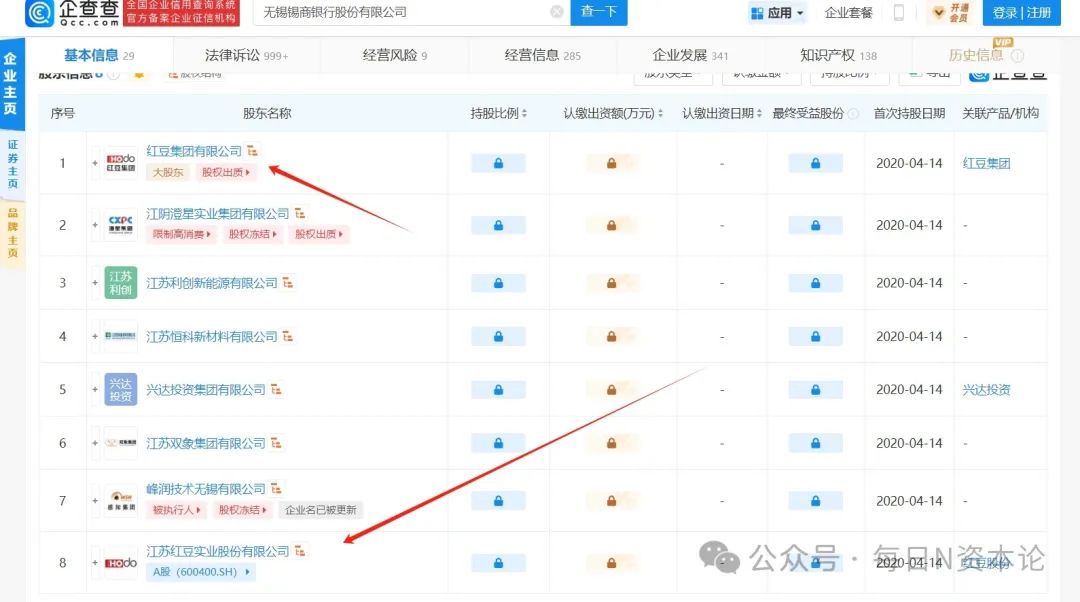Viewport: 1080px width, 602px height.
Task: Switch to 经营信息 tab
Action: 542,55
